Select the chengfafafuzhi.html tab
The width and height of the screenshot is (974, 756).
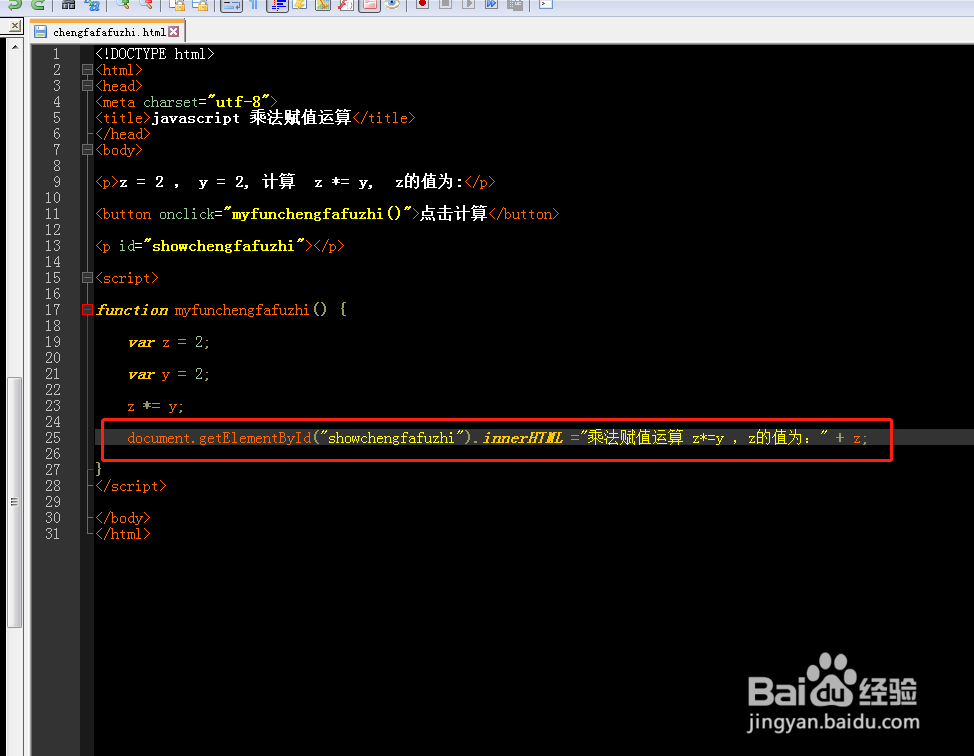pyautogui.click(x=109, y=32)
